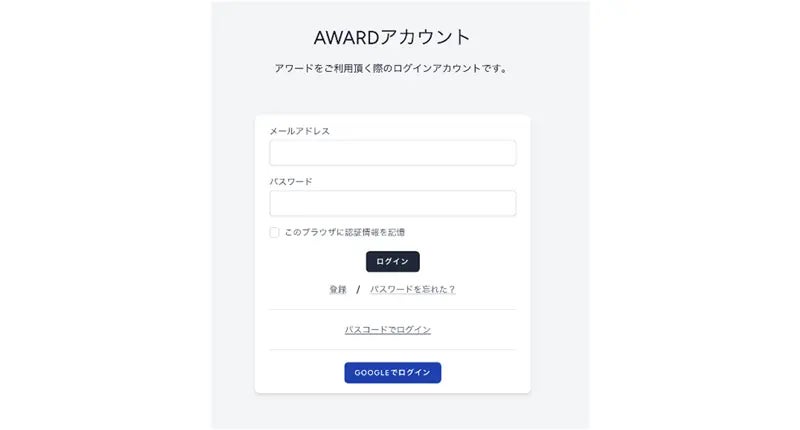Image resolution: width=800 pixels, height=430 pixels.
Task: Open the 登録 link
Action: point(338,289)
